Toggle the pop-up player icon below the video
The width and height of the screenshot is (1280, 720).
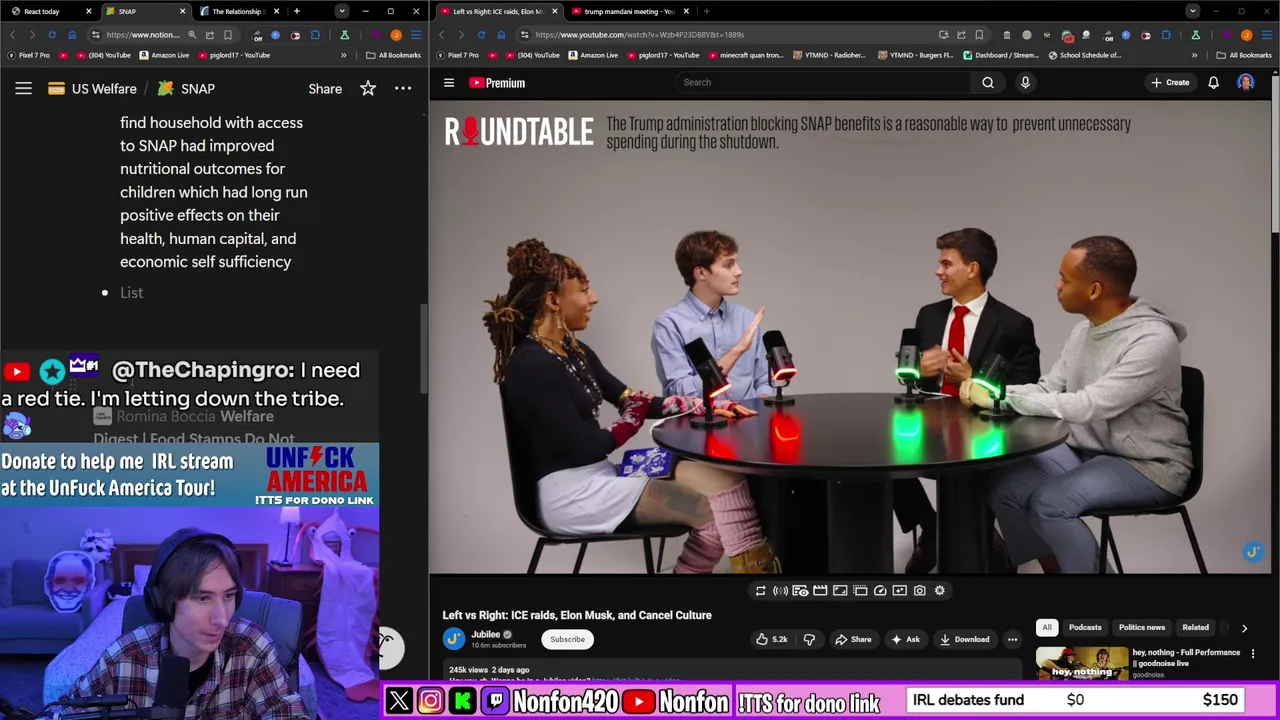click(860, 591)
